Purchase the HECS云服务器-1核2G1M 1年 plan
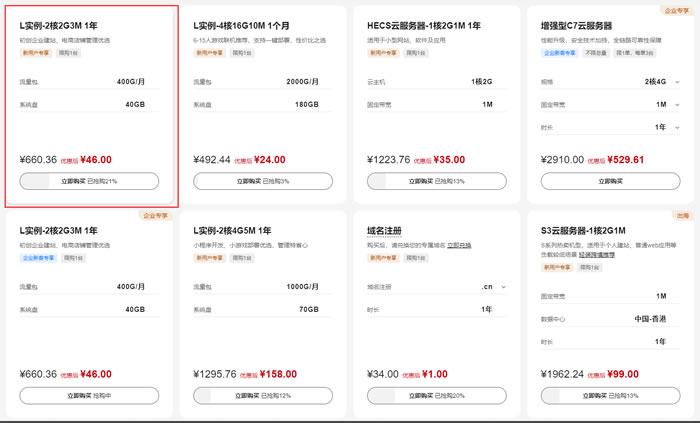This screenshot has width=700, height=423. (436, 181)
